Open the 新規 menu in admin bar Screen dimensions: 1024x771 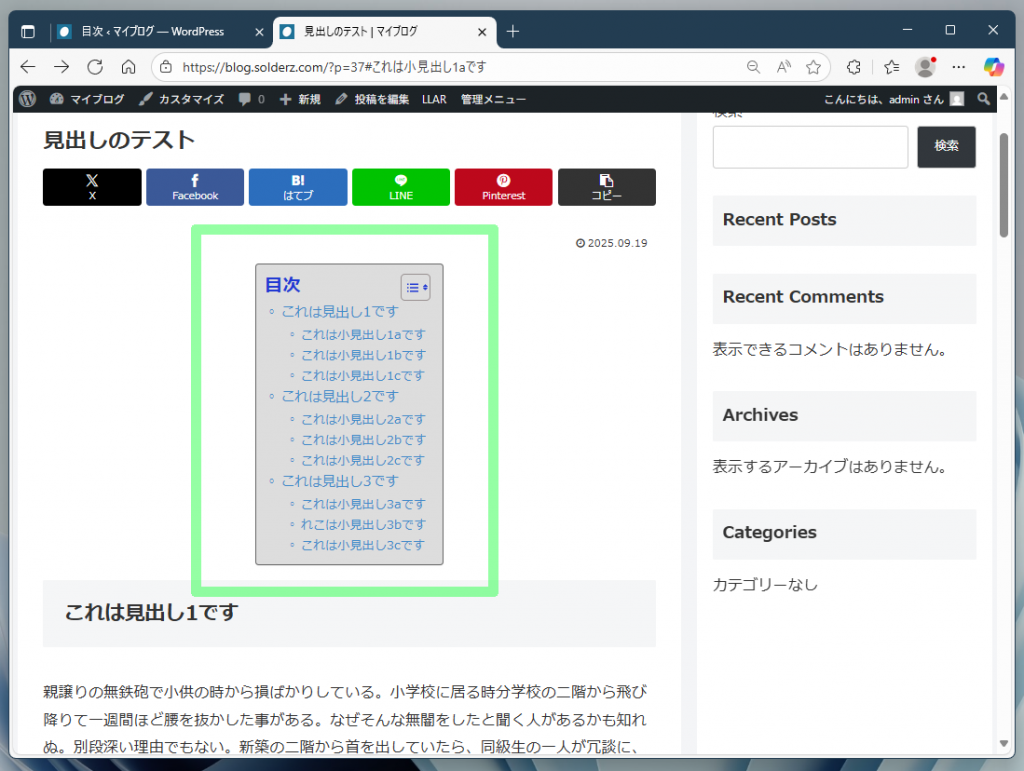pyautogui.click(x=300, y=99)
